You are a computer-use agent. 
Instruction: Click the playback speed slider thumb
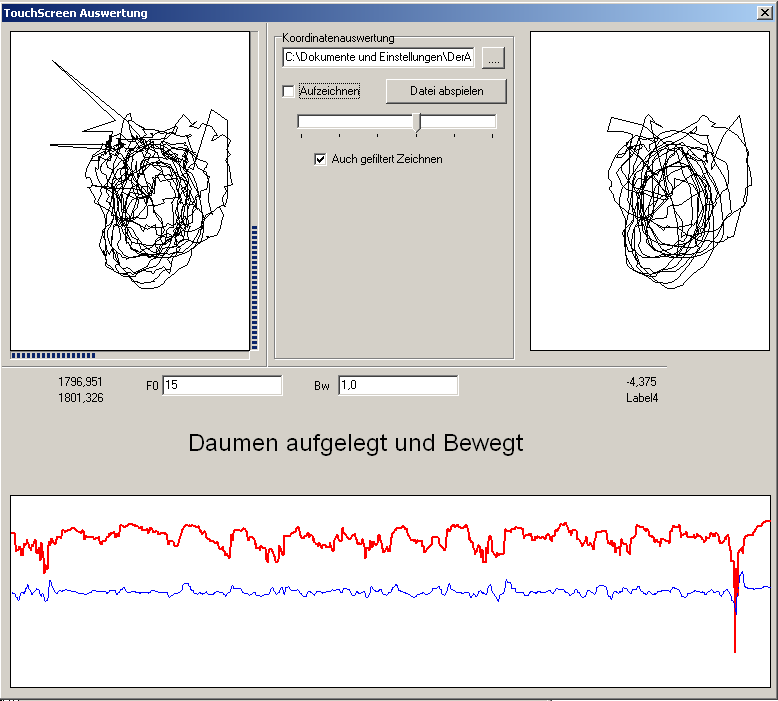point(417,123)
